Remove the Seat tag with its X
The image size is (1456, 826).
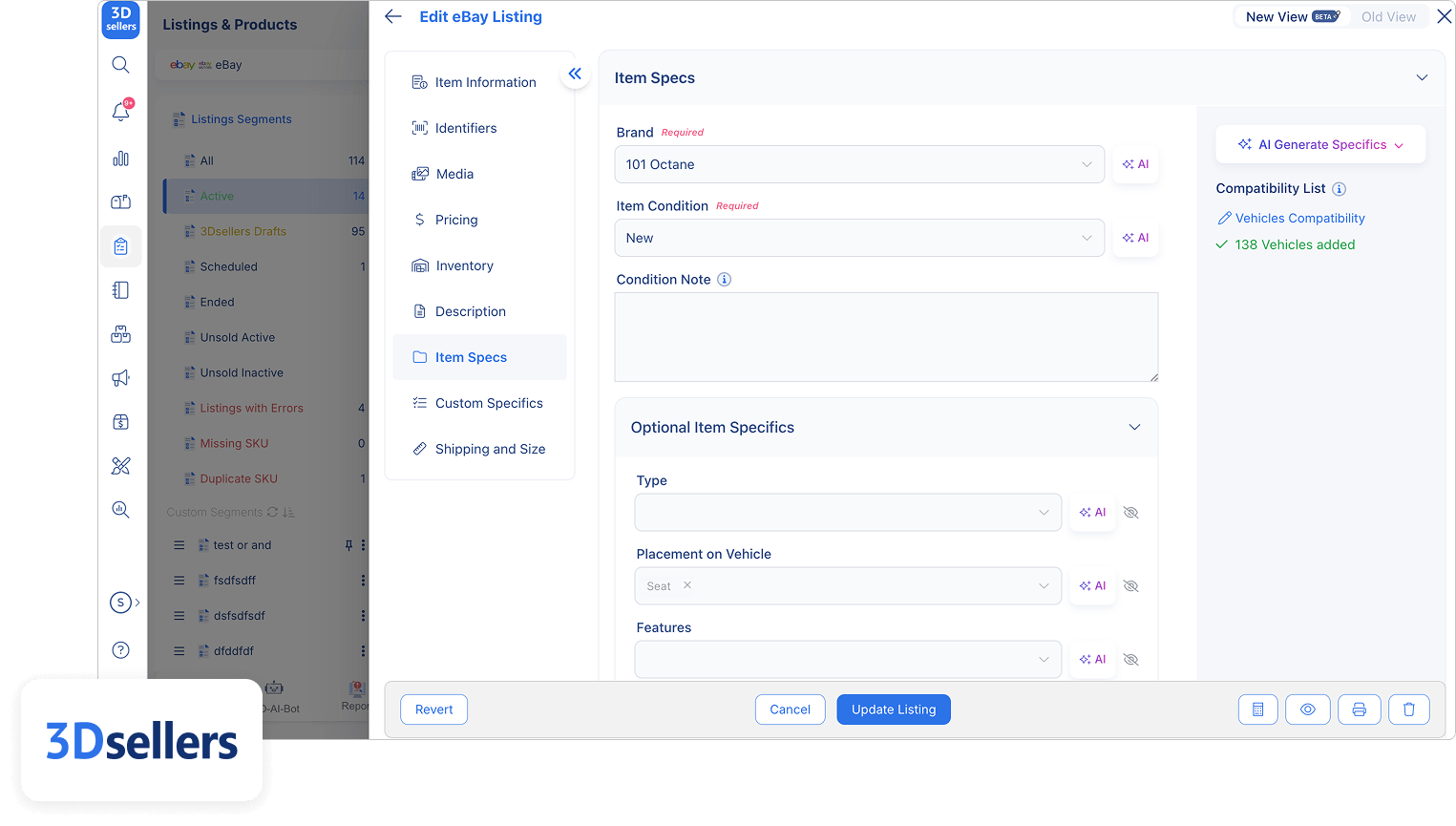[x=687, y=585]
